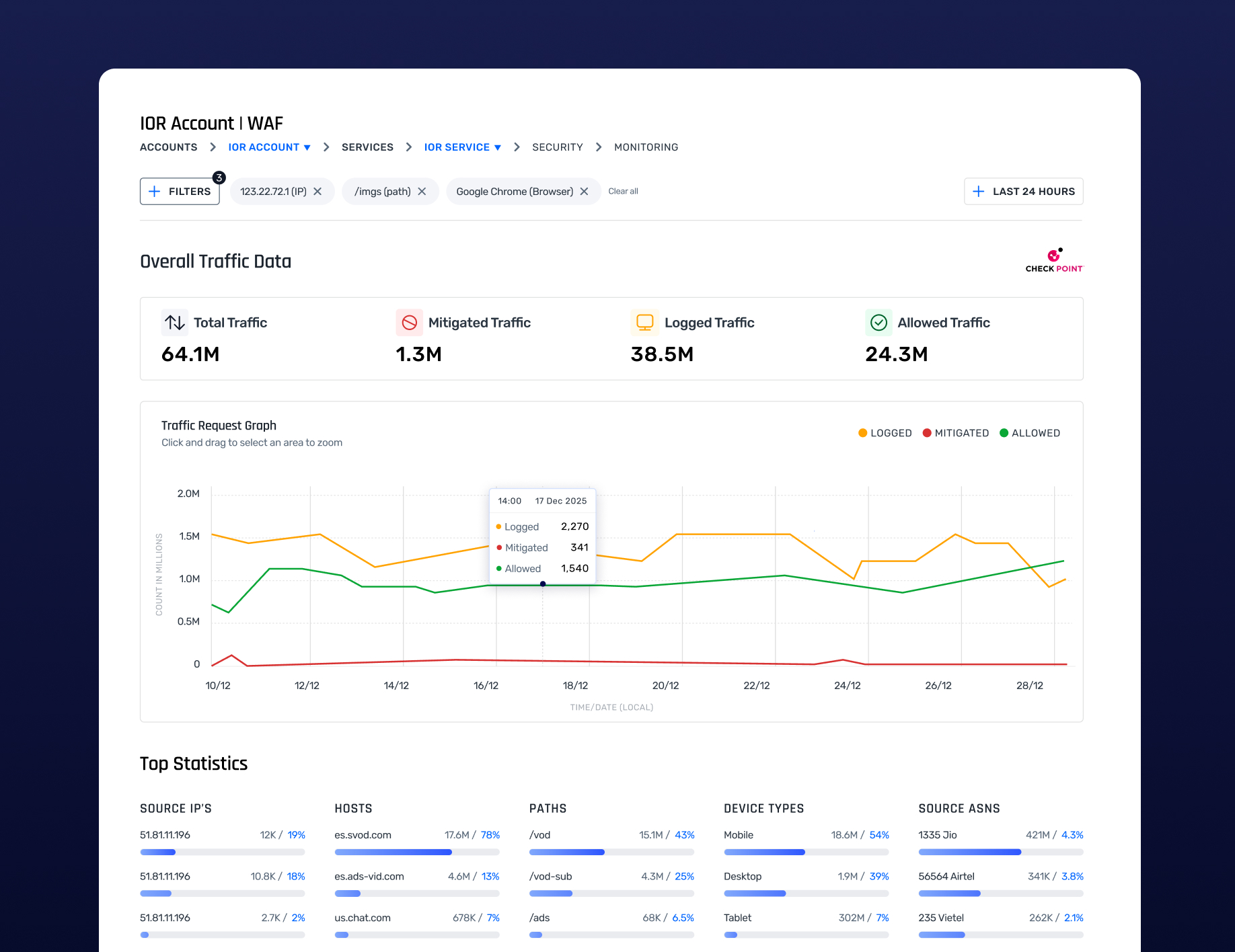Toggle the Mitigated series in legend
This screenshot has height=952, width=1235.
[955, 433]
